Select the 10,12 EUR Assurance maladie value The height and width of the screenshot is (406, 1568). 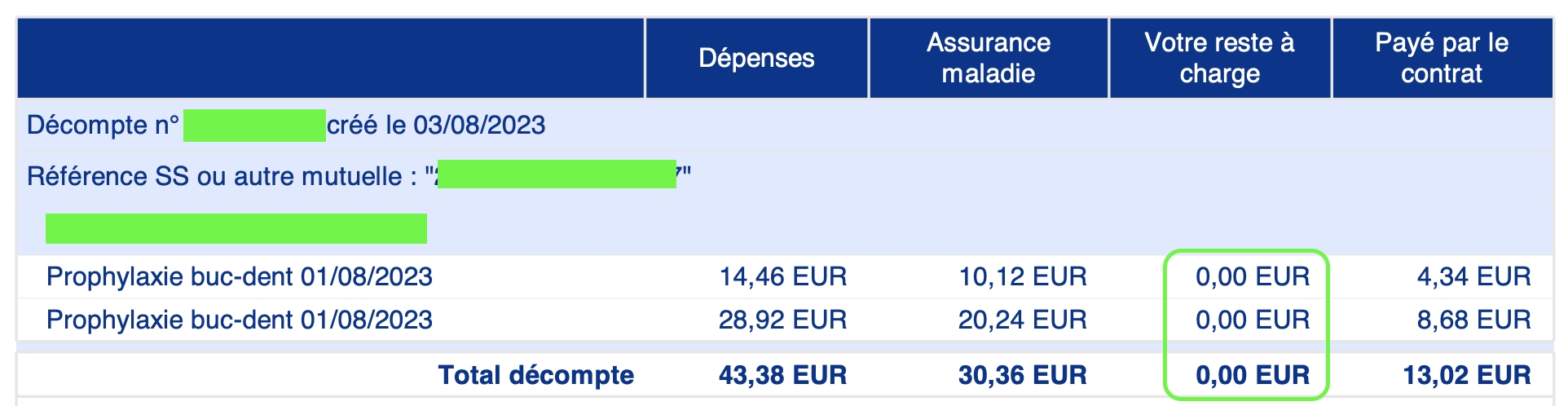point(1023,277)
